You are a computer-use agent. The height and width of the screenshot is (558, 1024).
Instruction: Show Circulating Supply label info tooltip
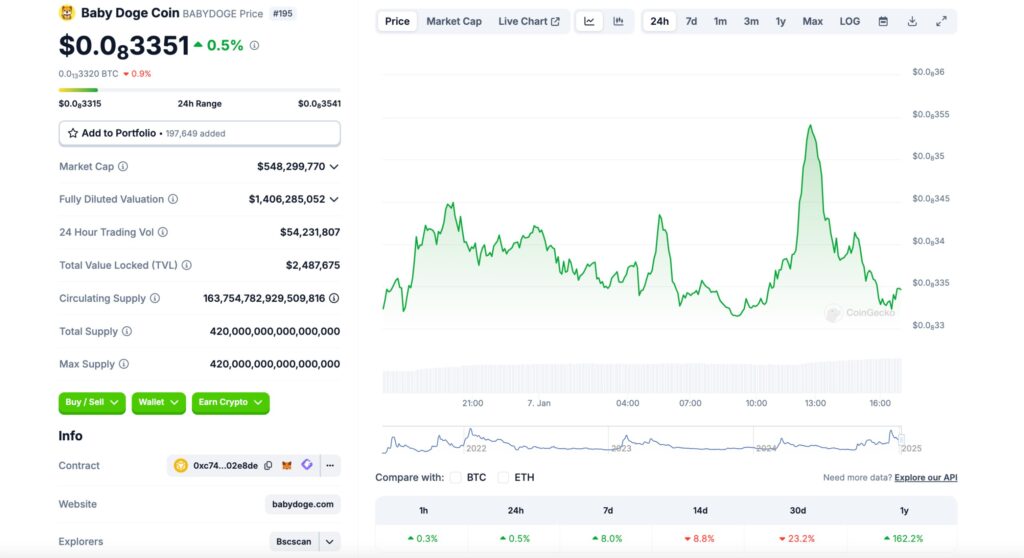(155, 298)
